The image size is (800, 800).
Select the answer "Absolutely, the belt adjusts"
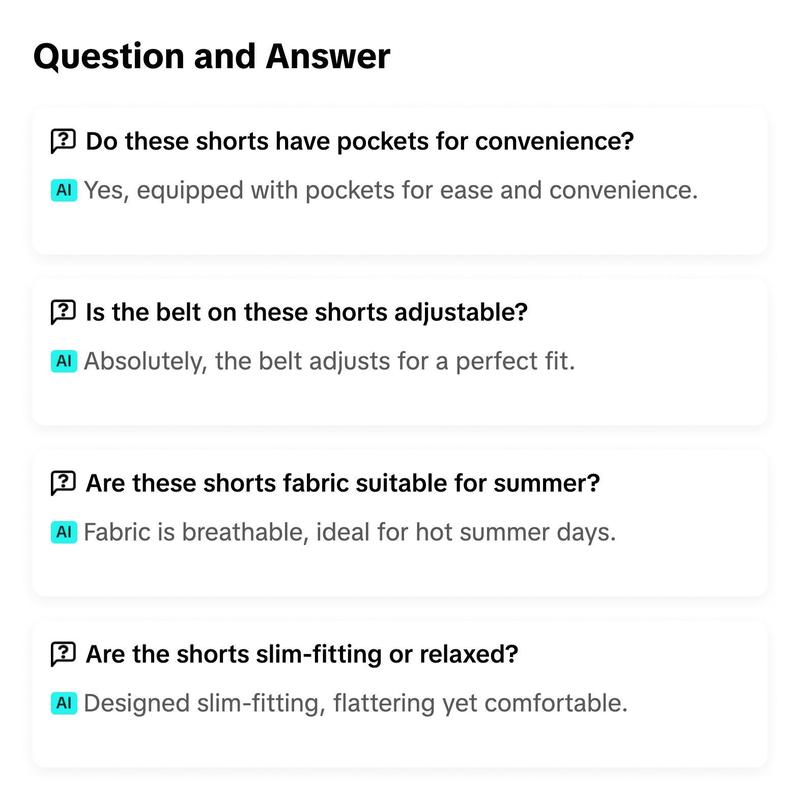(x=330, y=362)
